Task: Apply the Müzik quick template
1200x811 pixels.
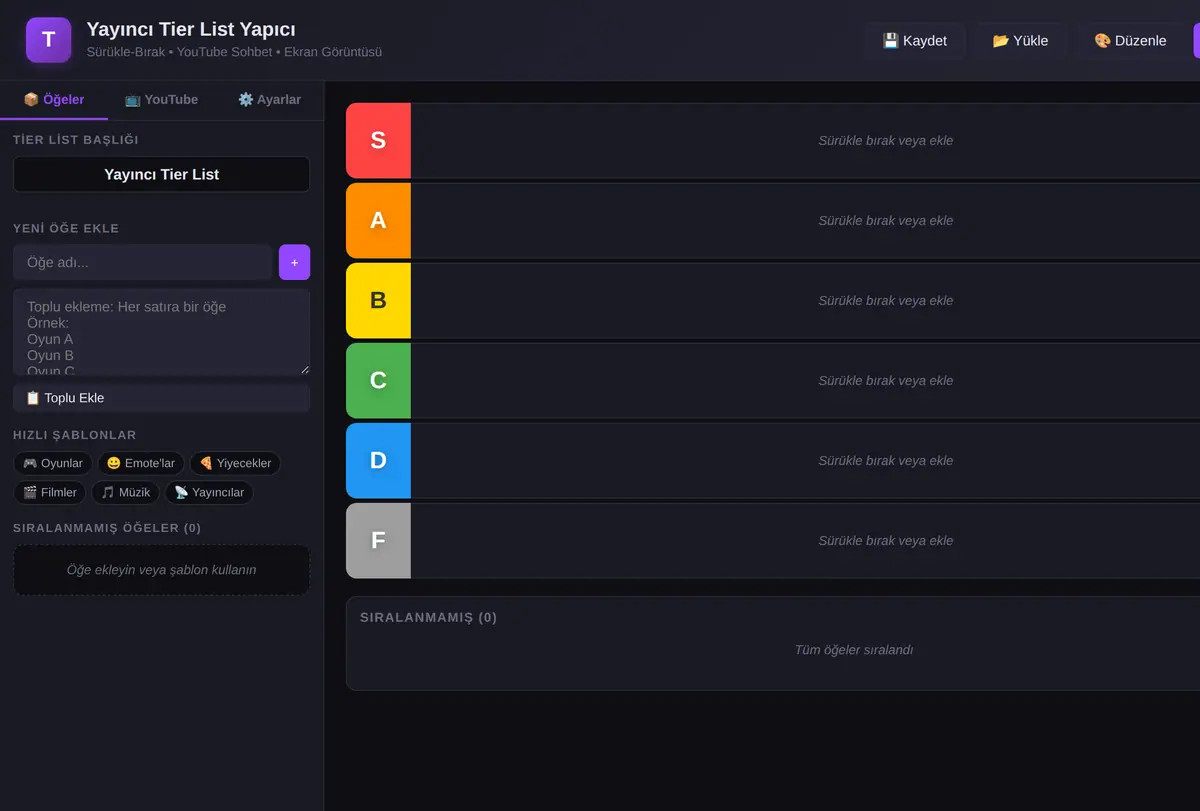Action: pyautogui.click(x=126, y=492)
